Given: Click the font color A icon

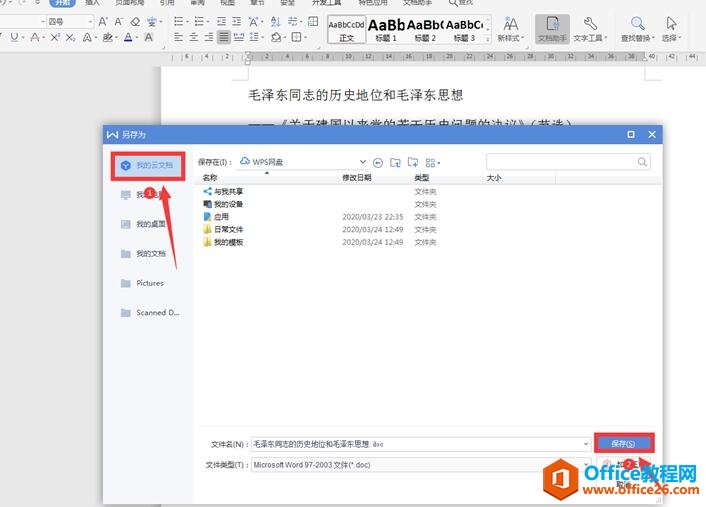Looking at the screenshot, I should [128, 37].
